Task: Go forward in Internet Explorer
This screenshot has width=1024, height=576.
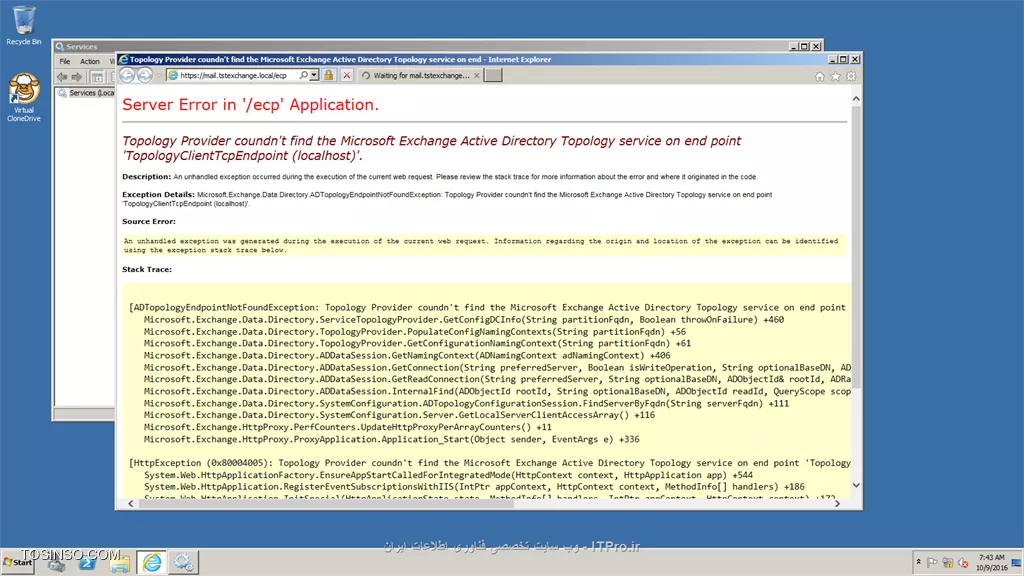Action: point(144,76)
